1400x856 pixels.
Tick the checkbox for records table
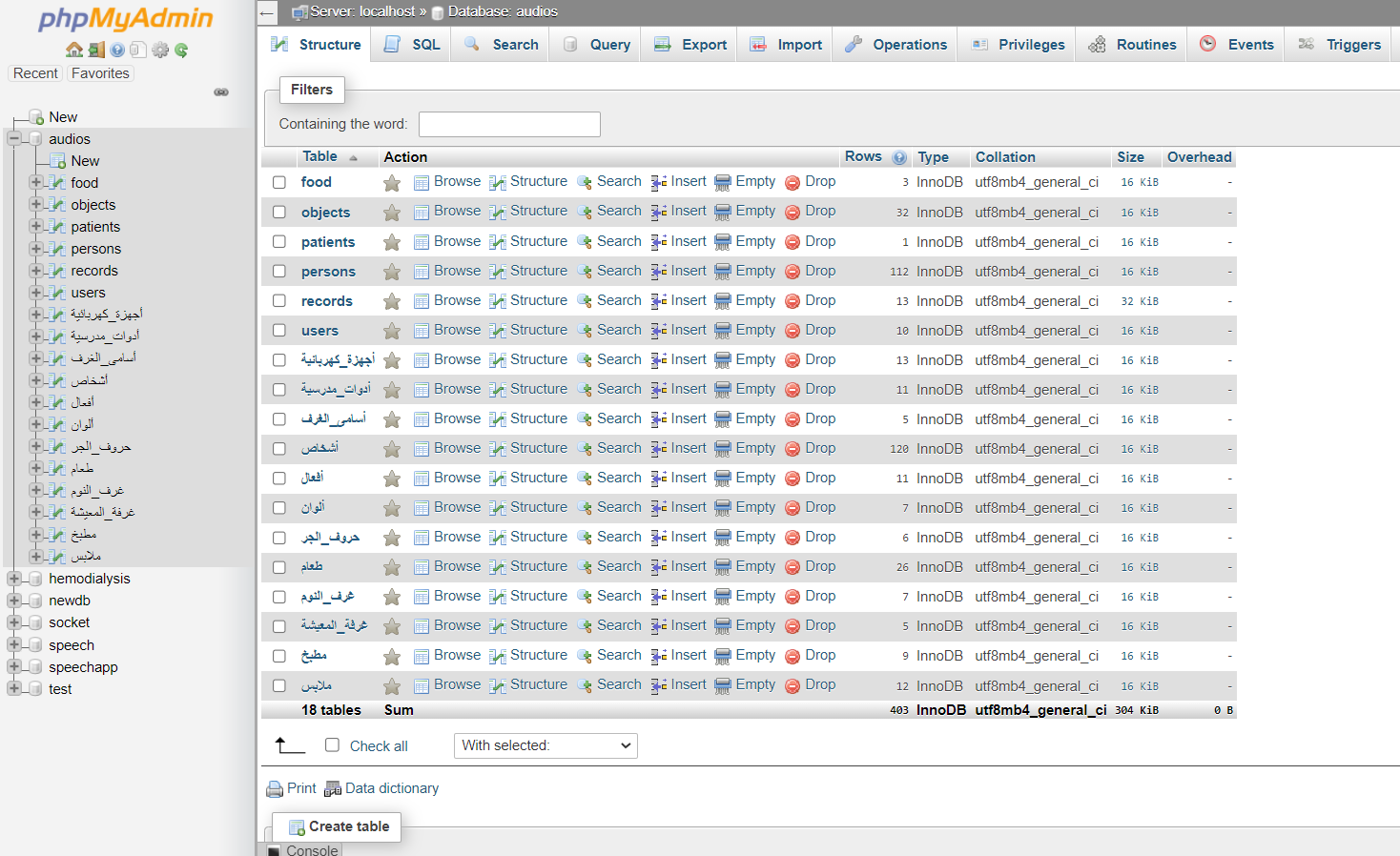pos(279,300)
